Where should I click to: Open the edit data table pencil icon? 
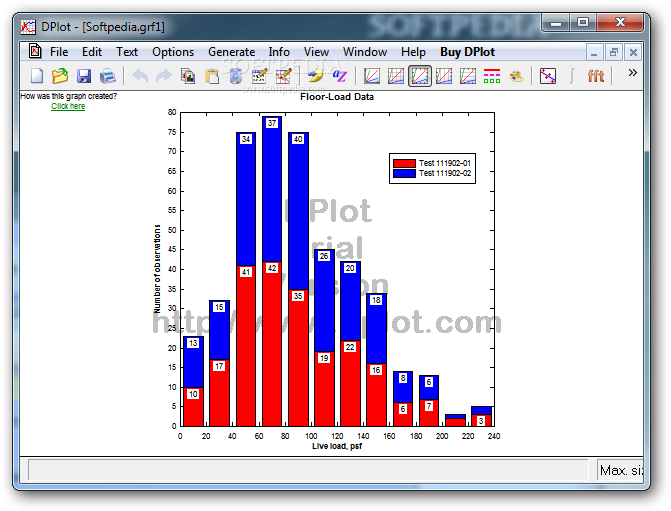pos(259,76)
